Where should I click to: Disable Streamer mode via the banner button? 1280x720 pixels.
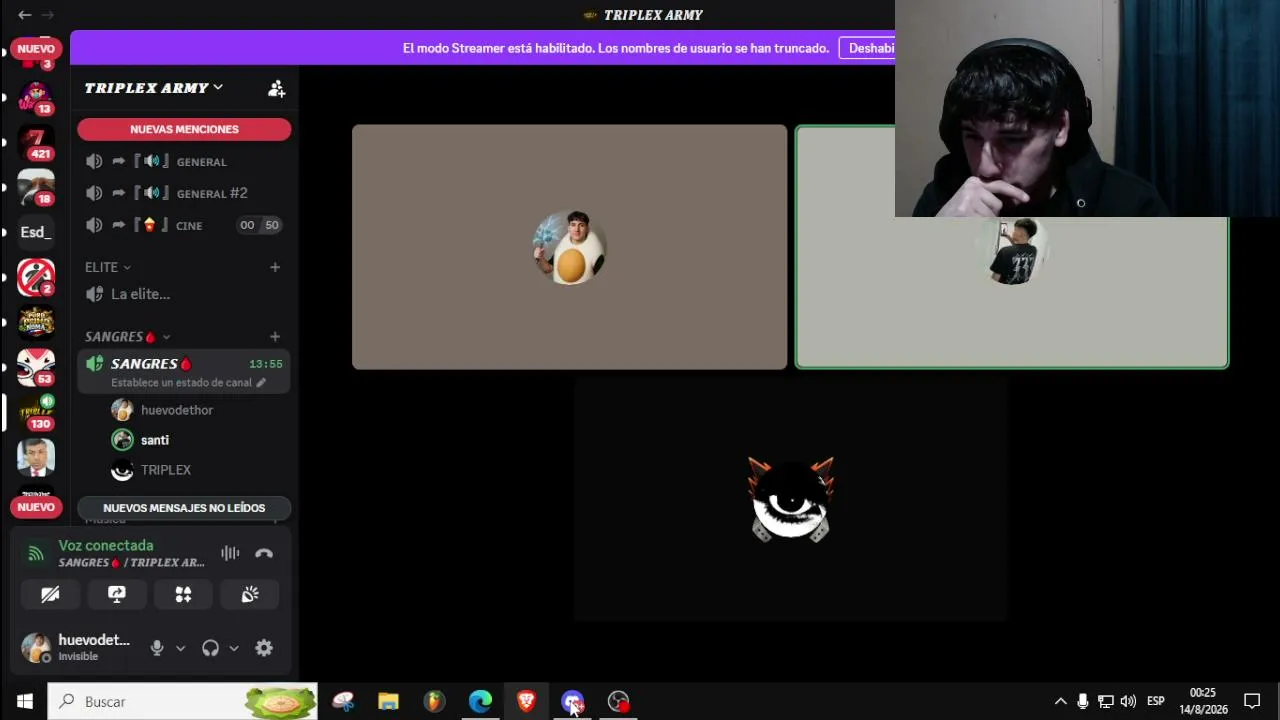[x=868, y=48]
